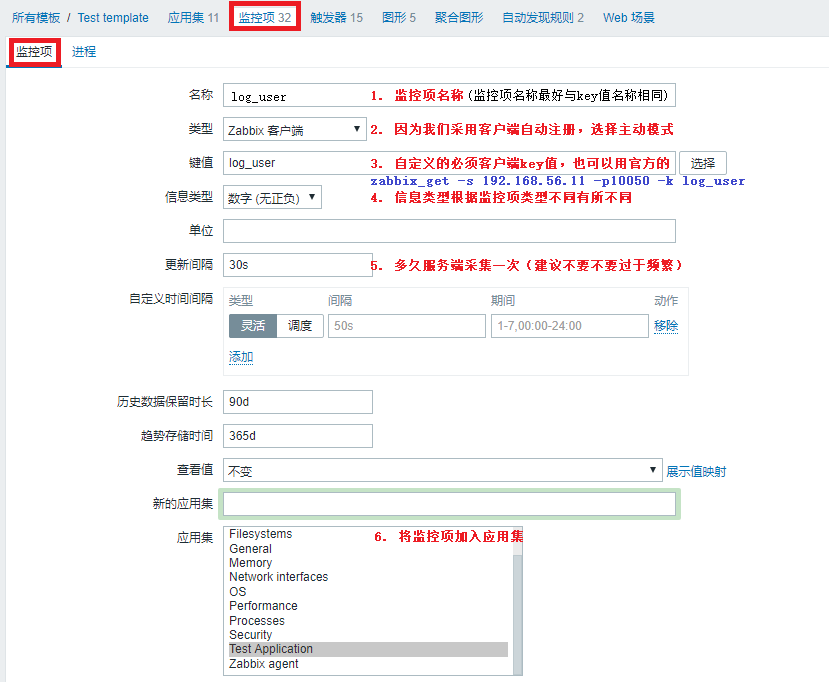The height and width of the screenshot is (682, 829).
Task: Select the 灵活 interval type toggle
Action: click(253, 326)
